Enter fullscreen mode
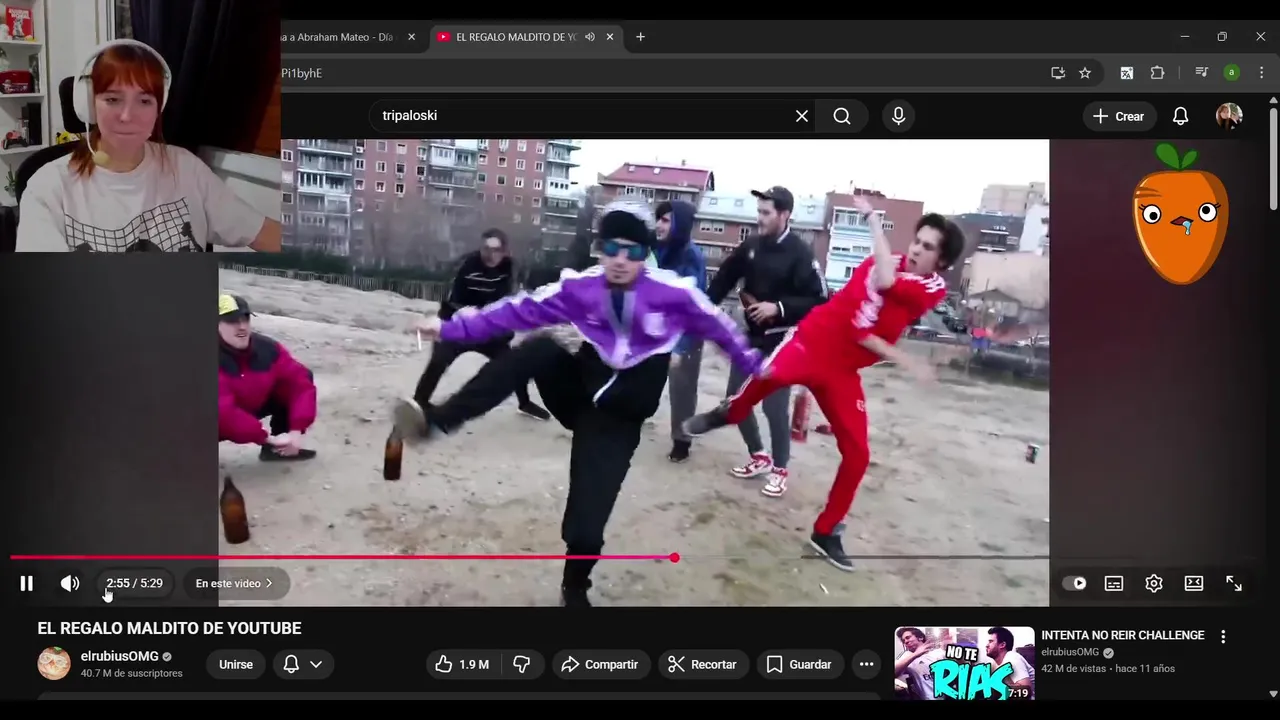 [x=1234, y=584]
